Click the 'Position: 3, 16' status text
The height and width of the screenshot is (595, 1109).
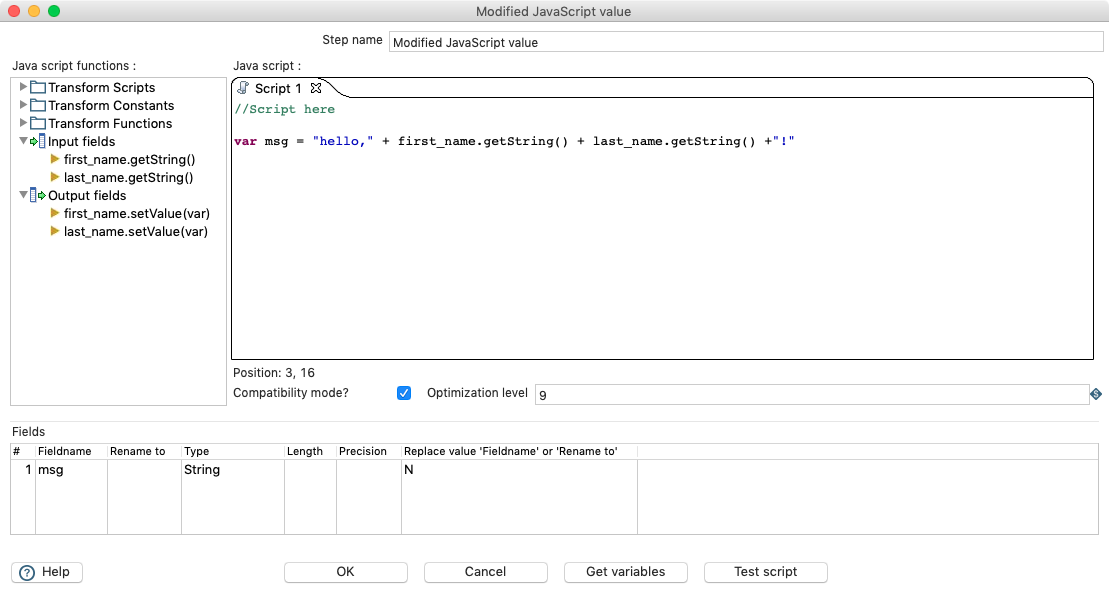pos(274,373)
